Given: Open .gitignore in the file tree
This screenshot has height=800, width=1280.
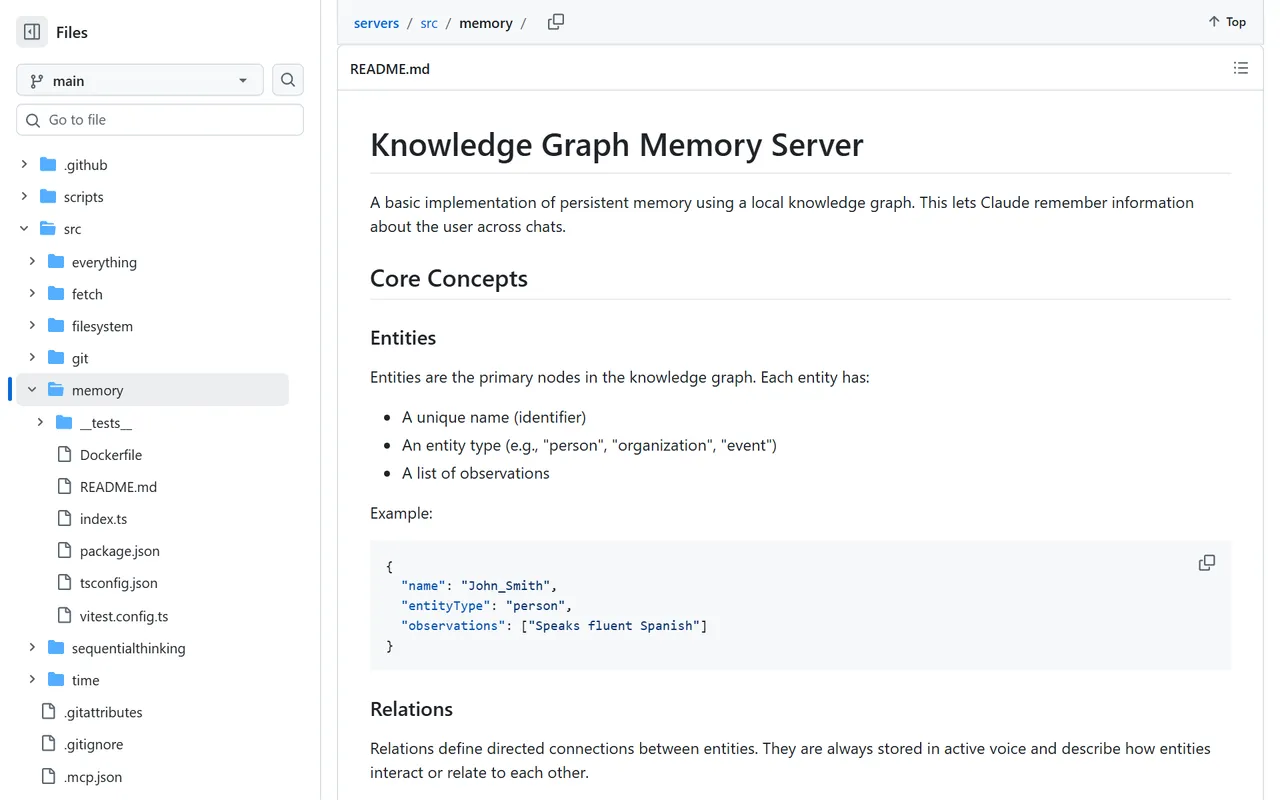Looking at the screenshot, I should pyautogui.click(x=93, y=744).
